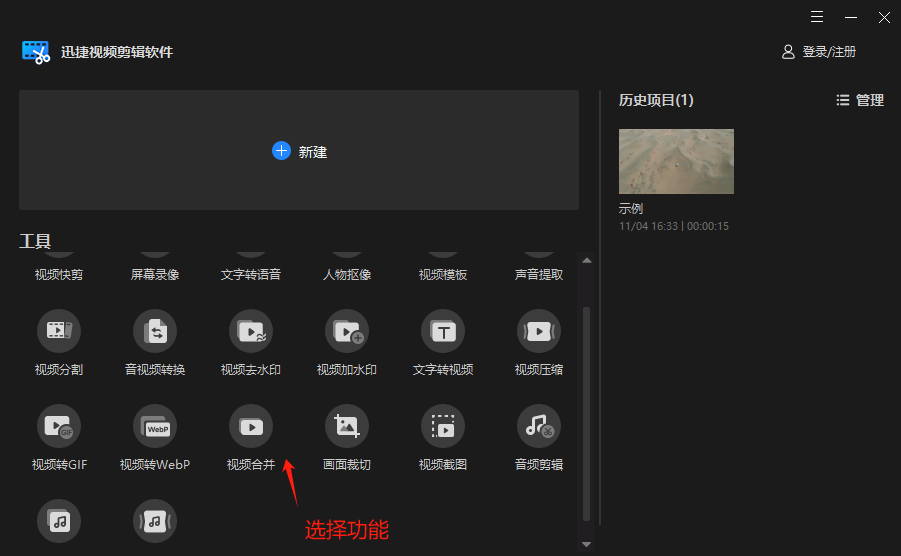Screen dimensions: 901x556
Task: Click the tools scrollbar down arrow
Action: (586, 544)
